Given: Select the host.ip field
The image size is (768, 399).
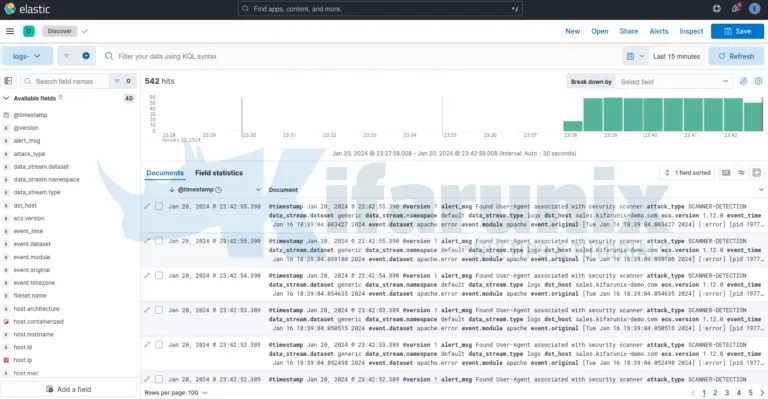Looking at the screenshot, I should click(x=23, y=360).
